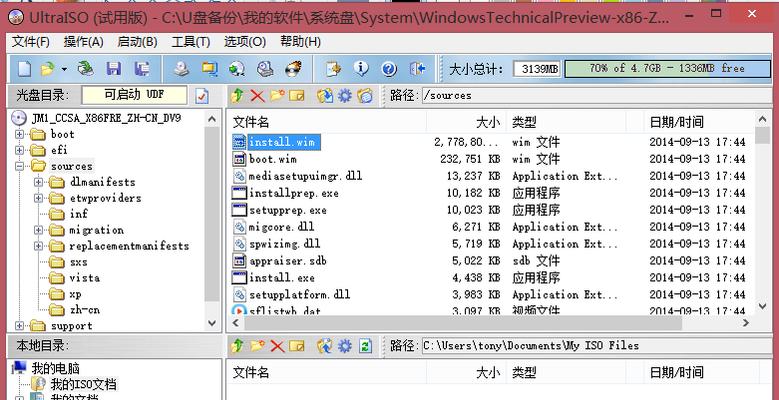Click the 70% of 4.7GB capacity bar
The height and width of the screenshot is (400, 779).
(x=667, y=69)
